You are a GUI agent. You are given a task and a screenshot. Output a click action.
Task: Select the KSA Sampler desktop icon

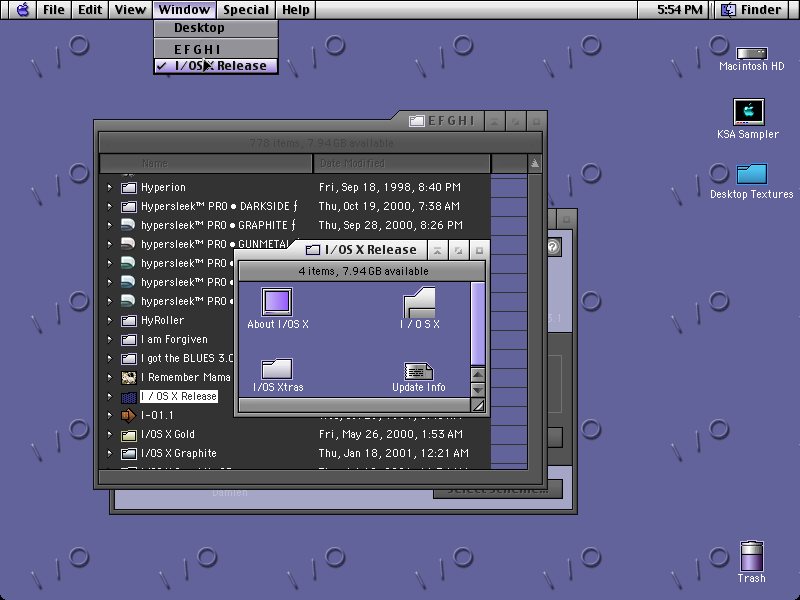point(748,112)
